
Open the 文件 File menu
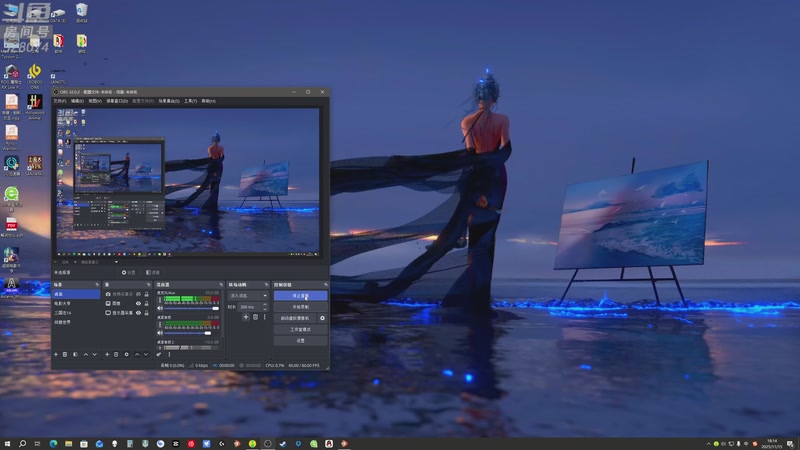pos(60,101)
